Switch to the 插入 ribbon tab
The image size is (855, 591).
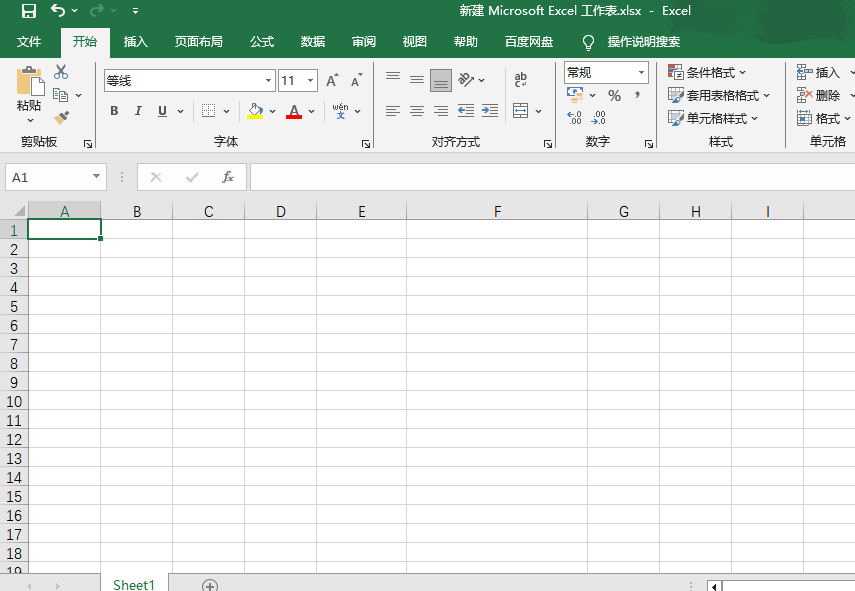[x=136, y=42]
